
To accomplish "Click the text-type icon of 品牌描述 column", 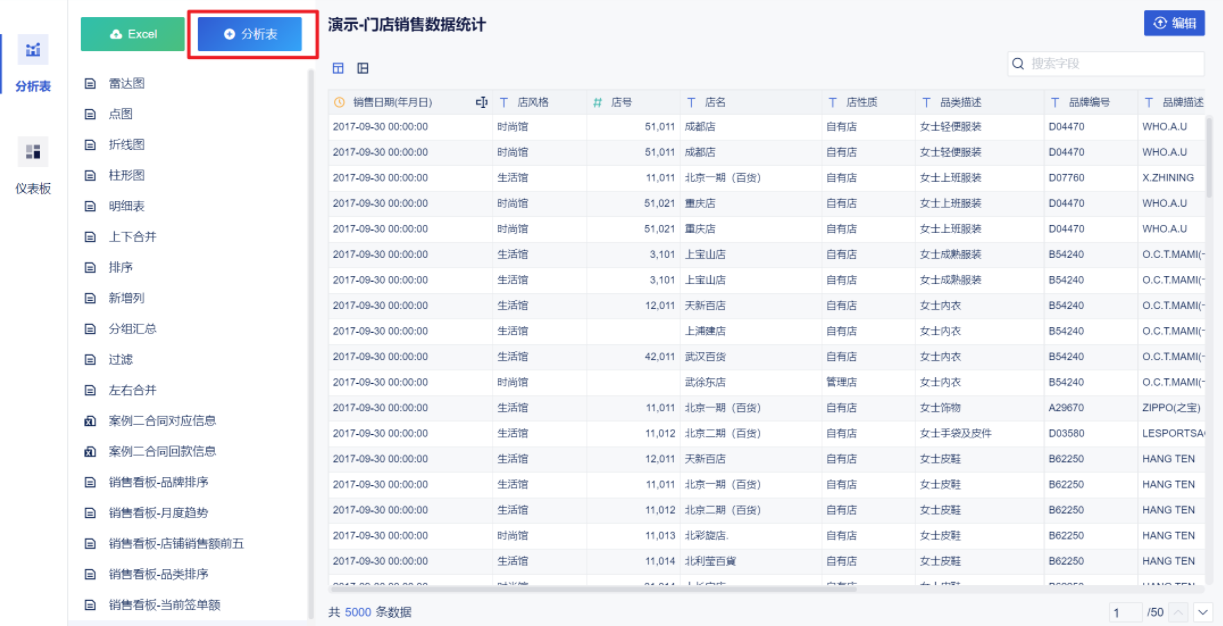I will pos(1149,102).
